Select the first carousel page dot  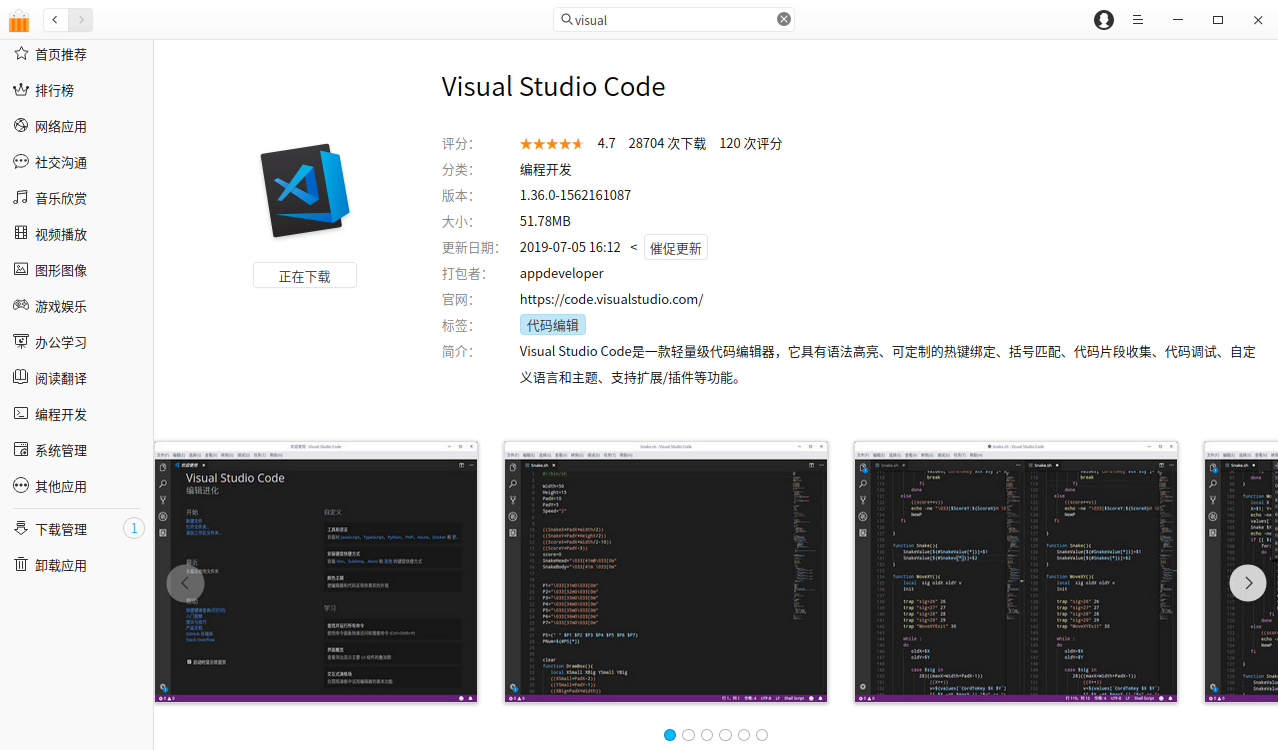670,735
